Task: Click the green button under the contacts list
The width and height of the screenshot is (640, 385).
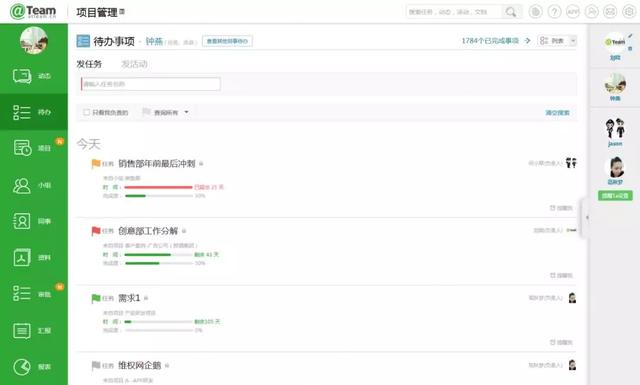Action: pyautogui.click(x=615, y=196)
